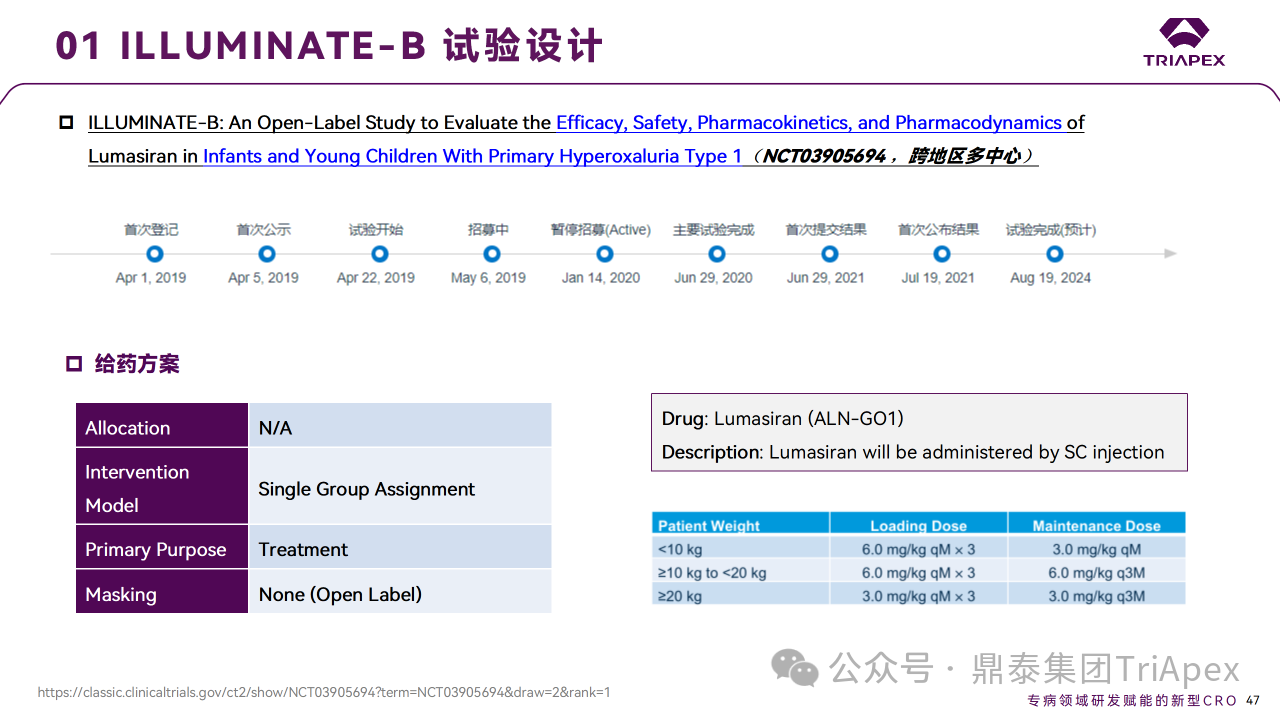Open the Infants and Young Children link
The height and width of the screenshot is (720, 1280).
click(x=472, y=157)
